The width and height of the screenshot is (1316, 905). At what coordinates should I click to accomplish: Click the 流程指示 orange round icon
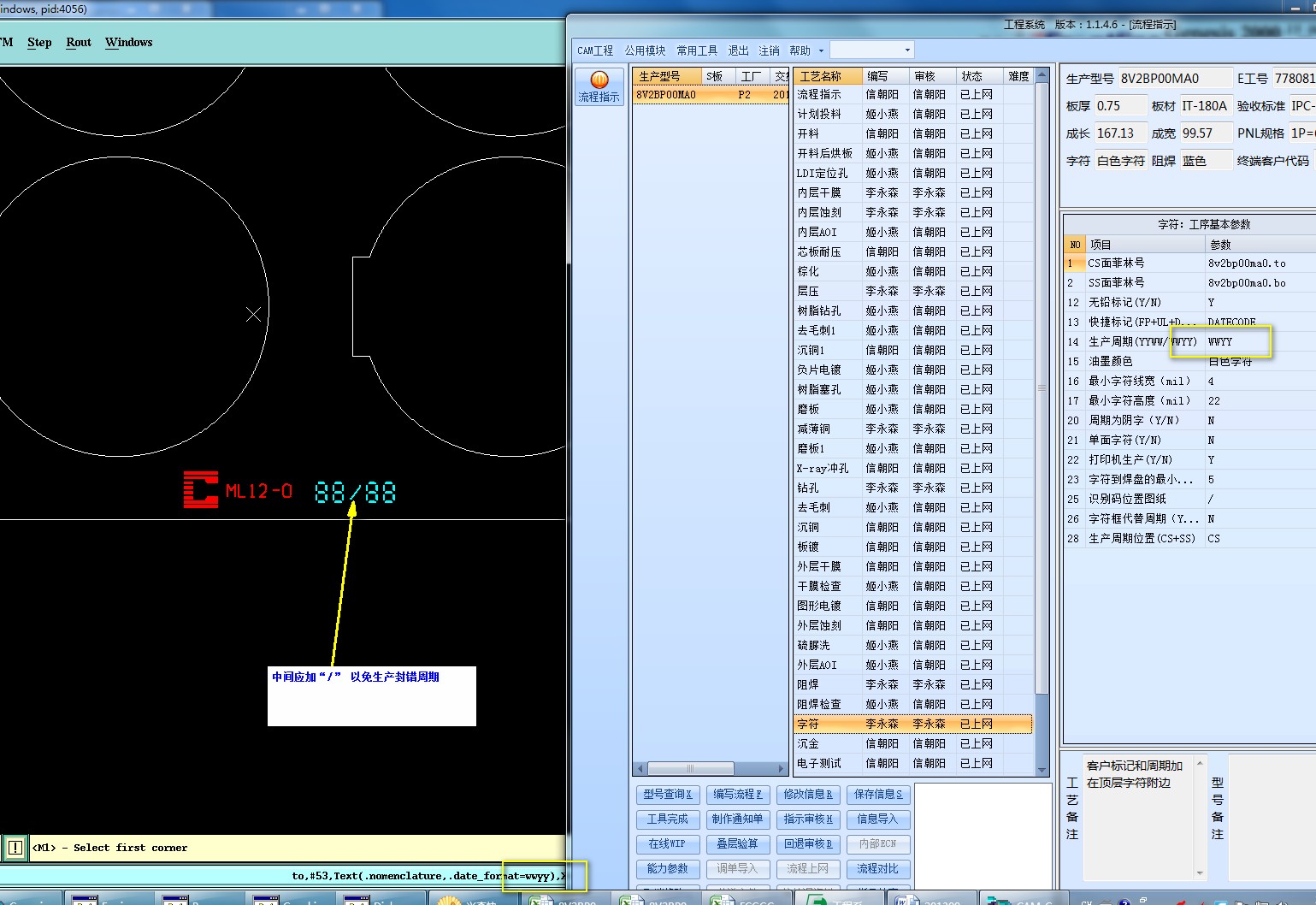[x=599, y=80]
